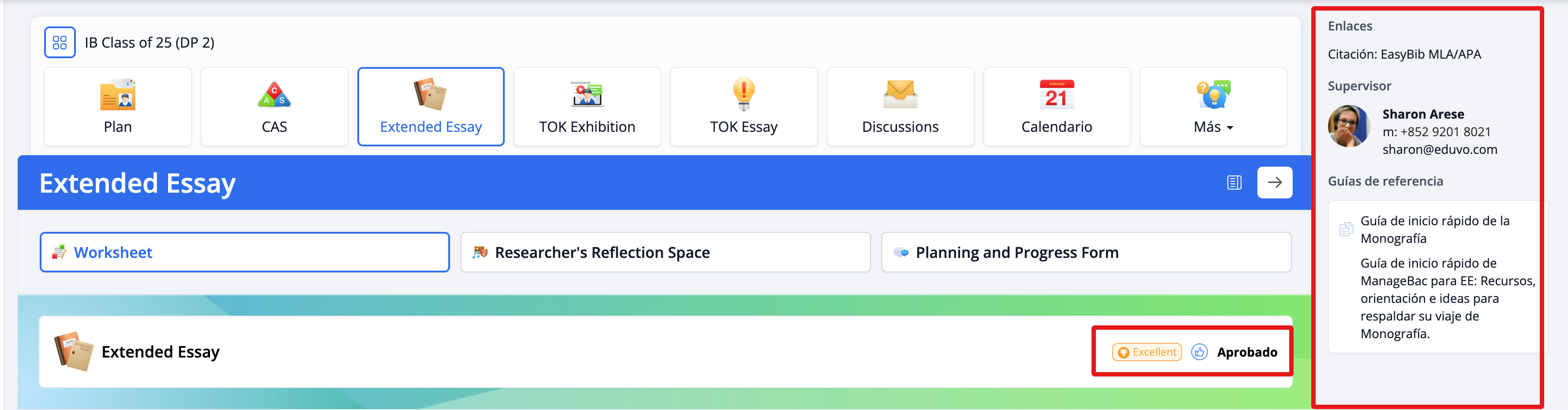This screenshot has width=1568, height=410.
Task: Go to TOK Exhibition
Action: (587, 107)
